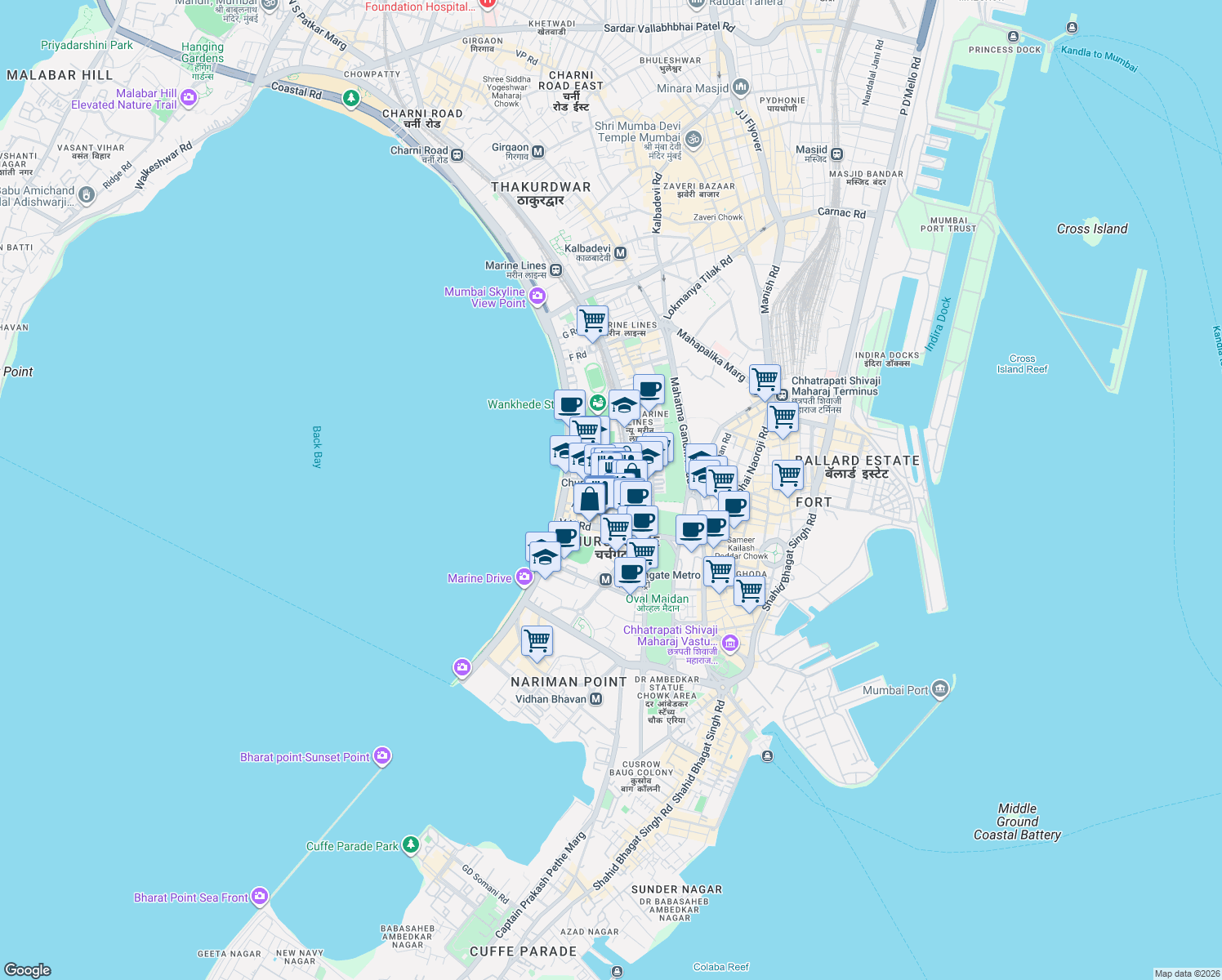
Task: Click the MUMBAI PORT TRUST label
Action: pos(948,225)
